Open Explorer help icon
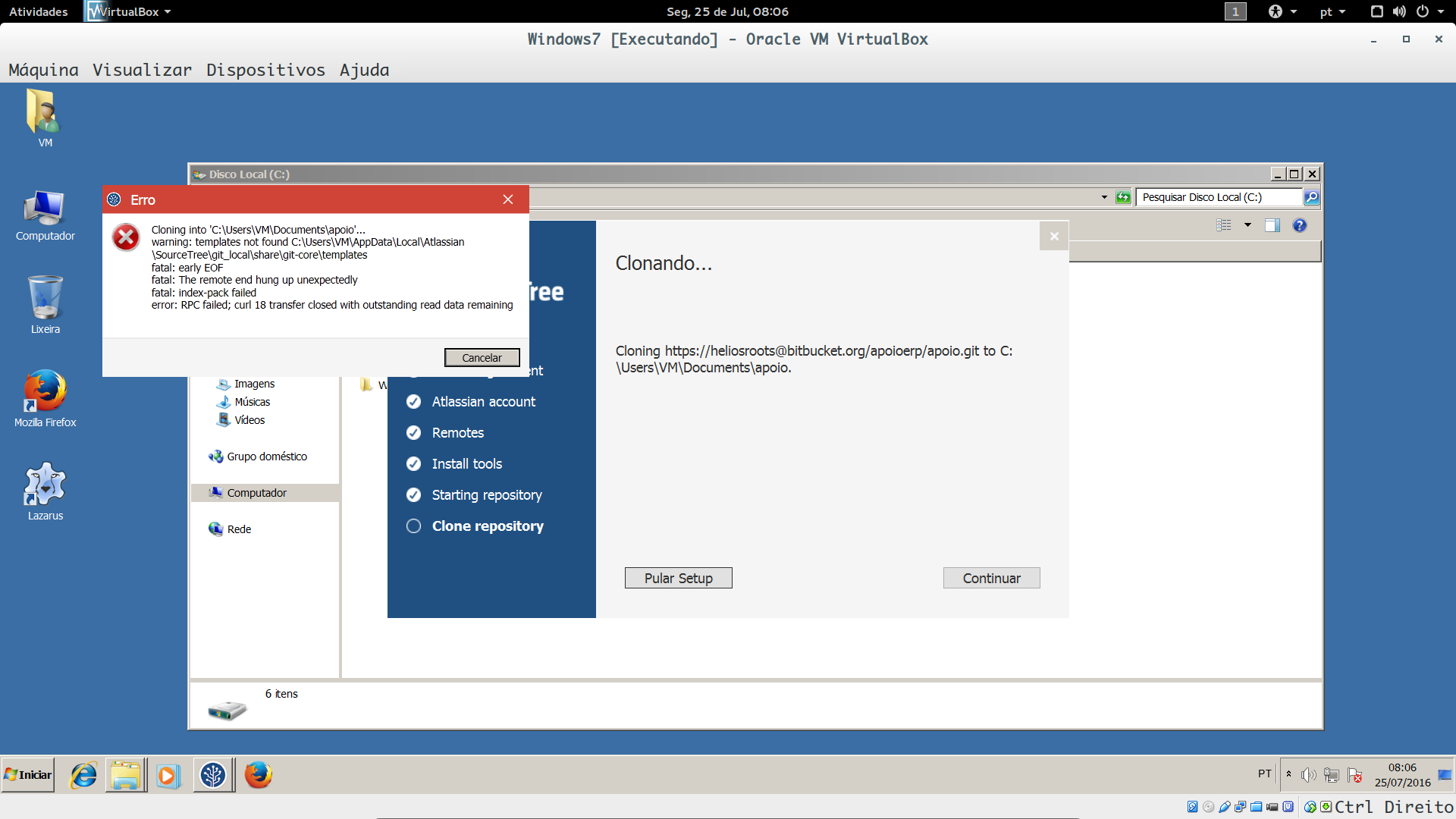The width and height of the screenshot is (1456, 819). (x=1300, y=225)
